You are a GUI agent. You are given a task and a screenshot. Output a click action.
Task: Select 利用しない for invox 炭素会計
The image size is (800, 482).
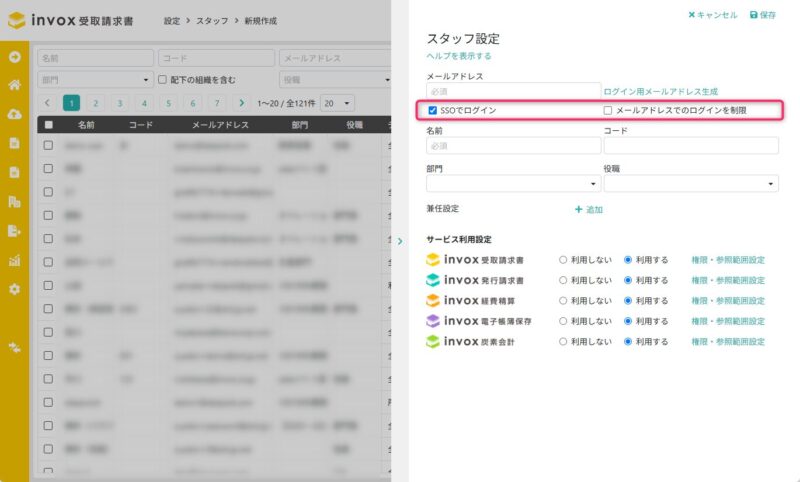[x=563, y=341]
